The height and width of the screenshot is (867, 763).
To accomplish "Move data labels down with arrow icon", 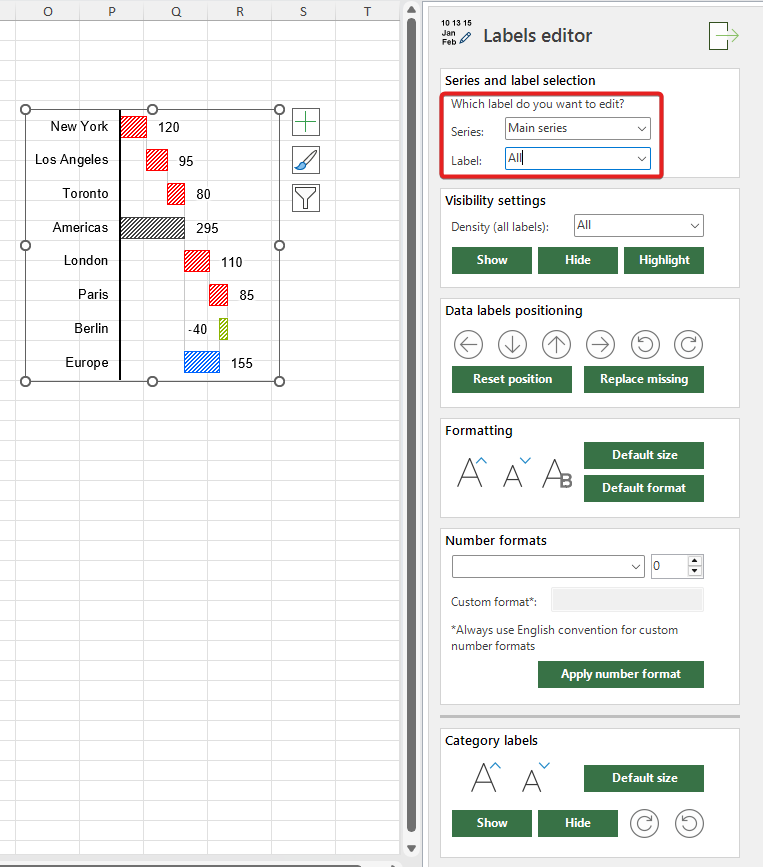I will [512, 345].
